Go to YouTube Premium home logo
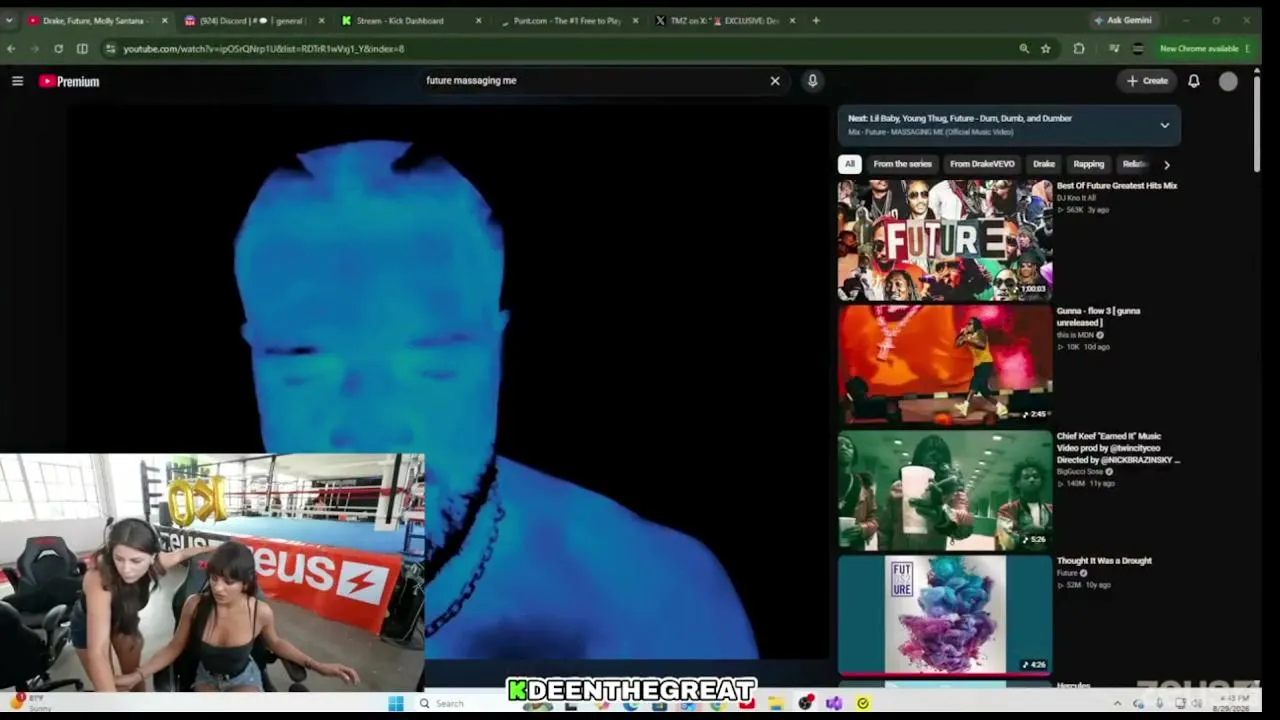The height and width of the screenshot is (720, 1280). click(x=69, y=81)
